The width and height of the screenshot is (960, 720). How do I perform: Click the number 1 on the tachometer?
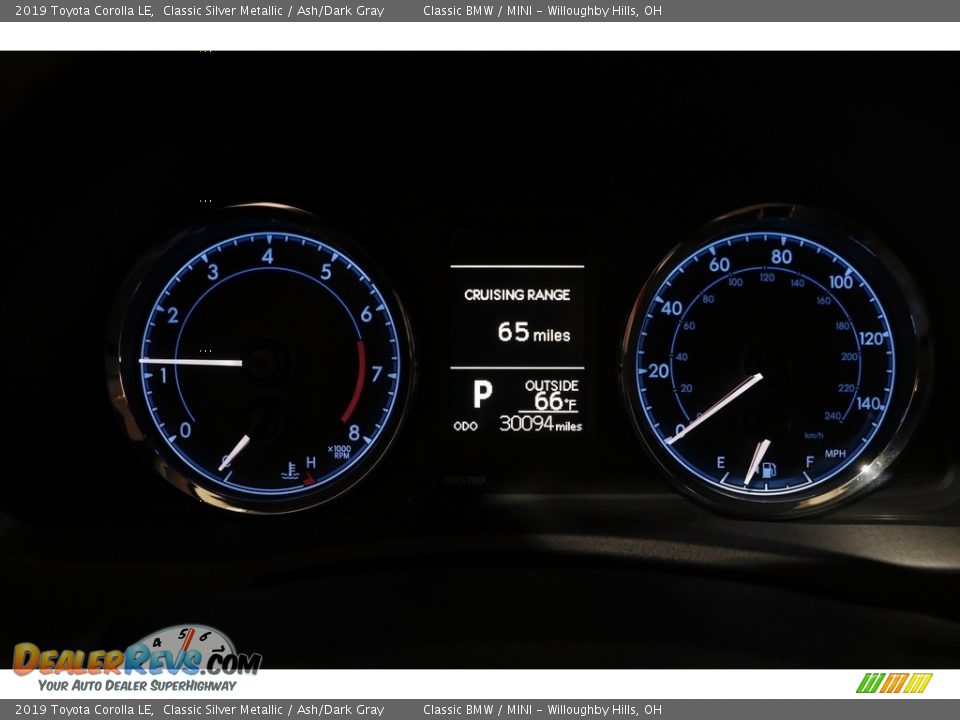tap(163, 375)
